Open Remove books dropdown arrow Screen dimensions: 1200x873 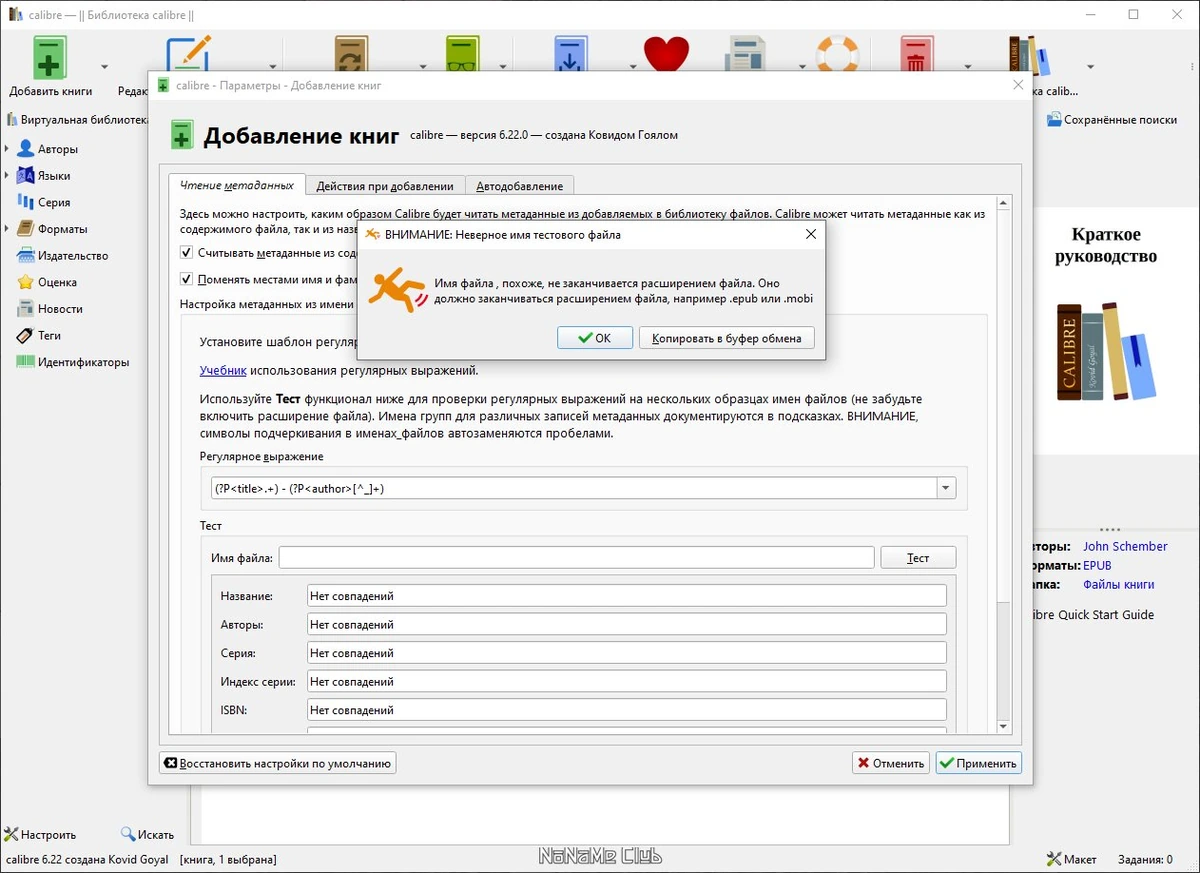(969, 68)
